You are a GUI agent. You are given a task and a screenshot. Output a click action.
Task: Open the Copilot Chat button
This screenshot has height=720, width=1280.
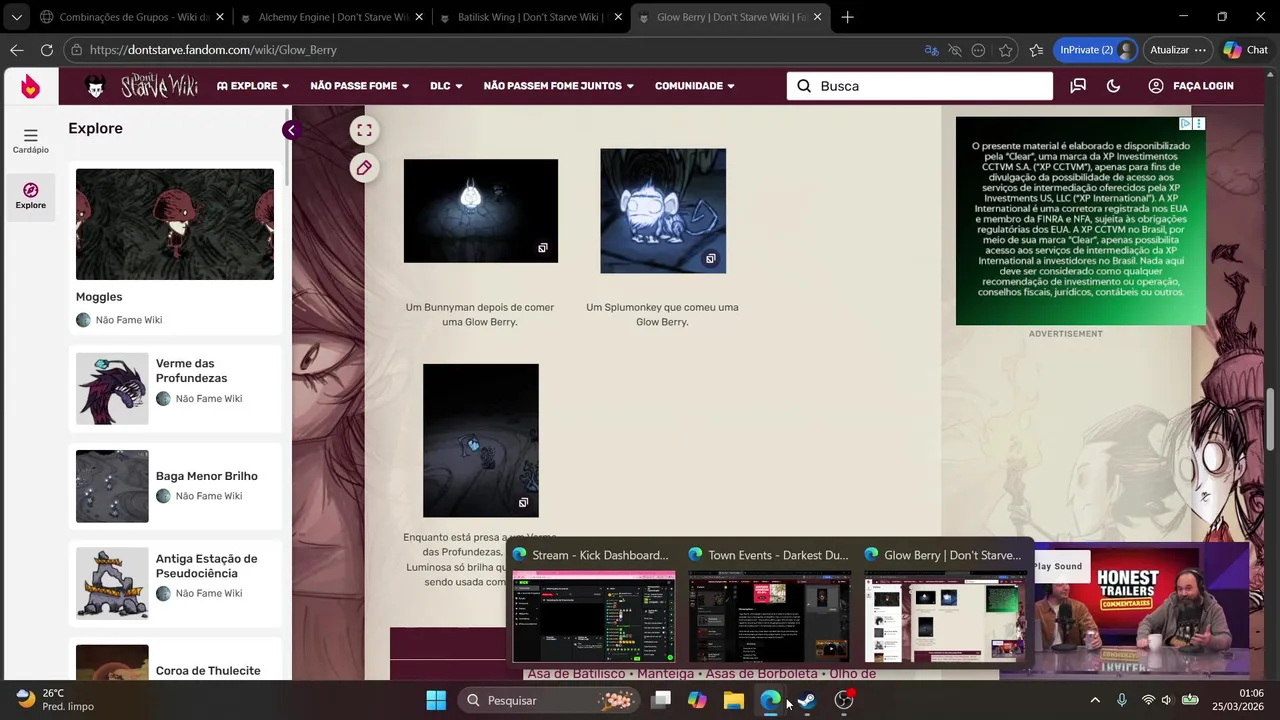point(1245,50)
